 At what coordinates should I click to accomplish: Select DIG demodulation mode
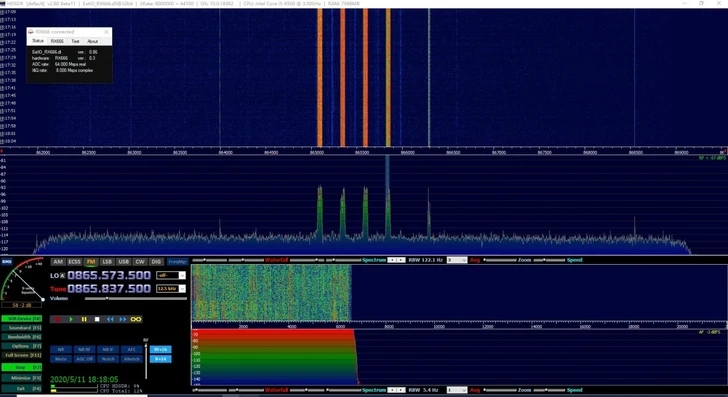tap(156, 262)
